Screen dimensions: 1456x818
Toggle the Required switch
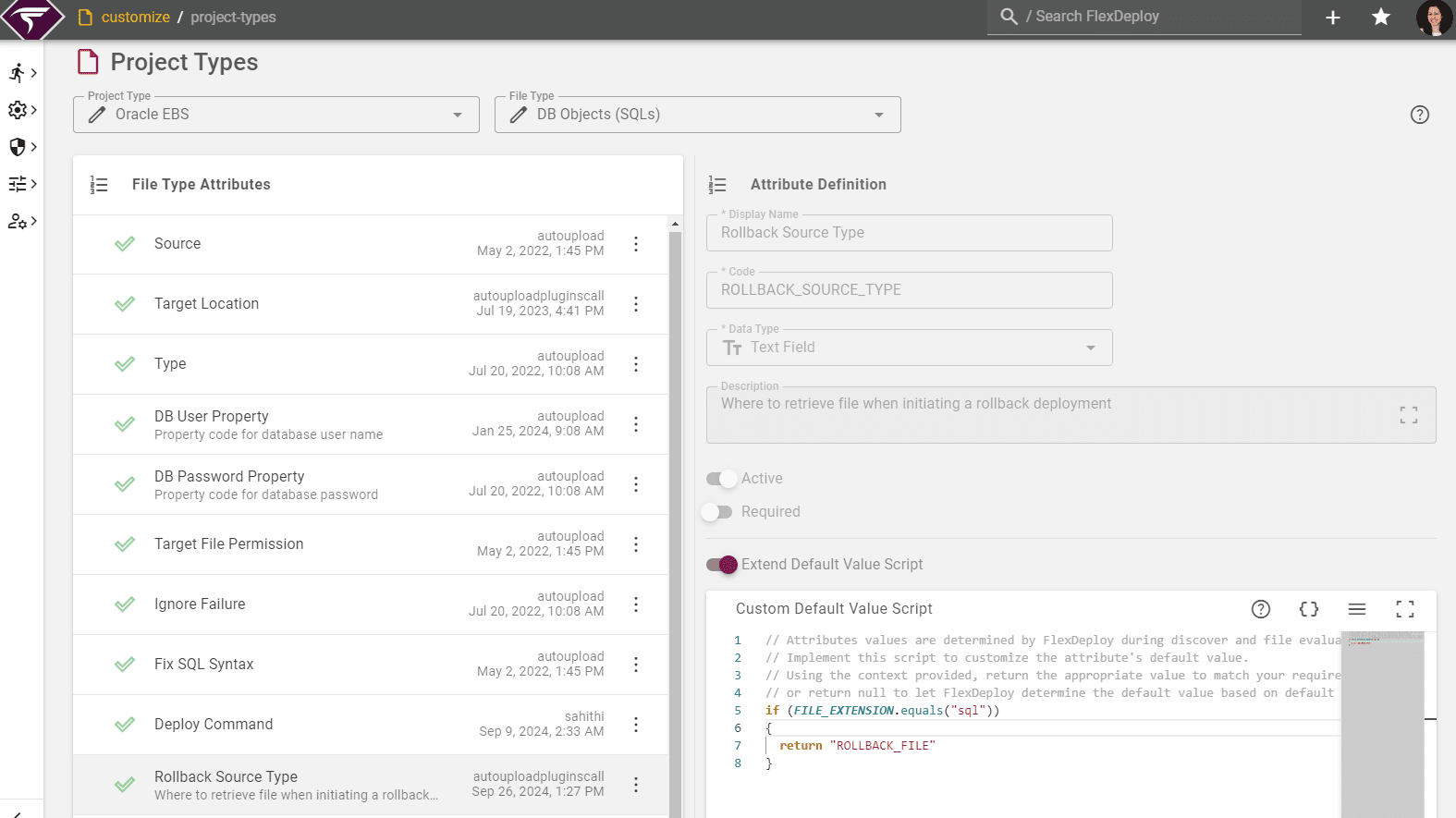(x=716, y=512)
